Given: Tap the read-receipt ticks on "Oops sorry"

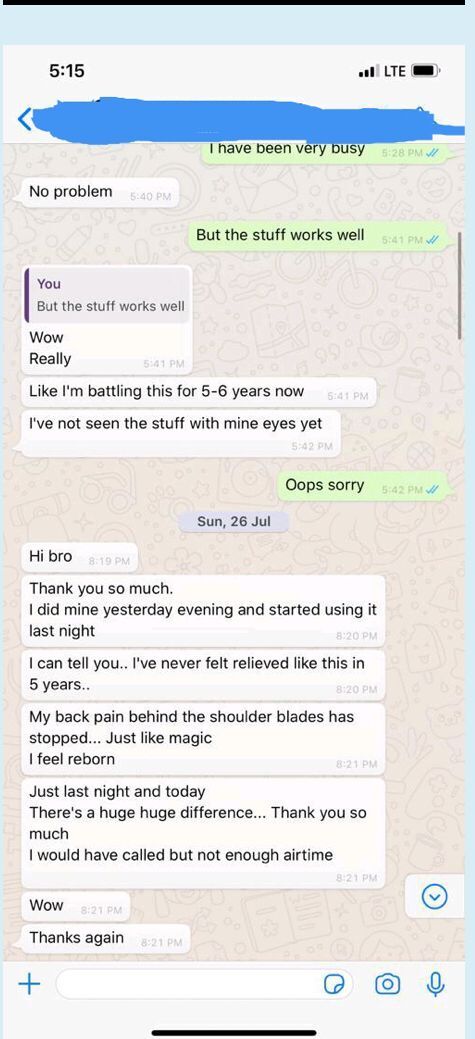Looking at the screenshot, I should (x=433, y=490).
